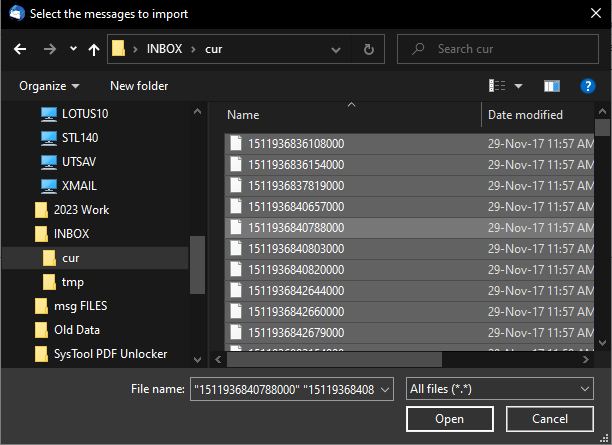This screenshot has height=445, width=612.
Task: Sort by the Name column header
Action: [243, 115]
